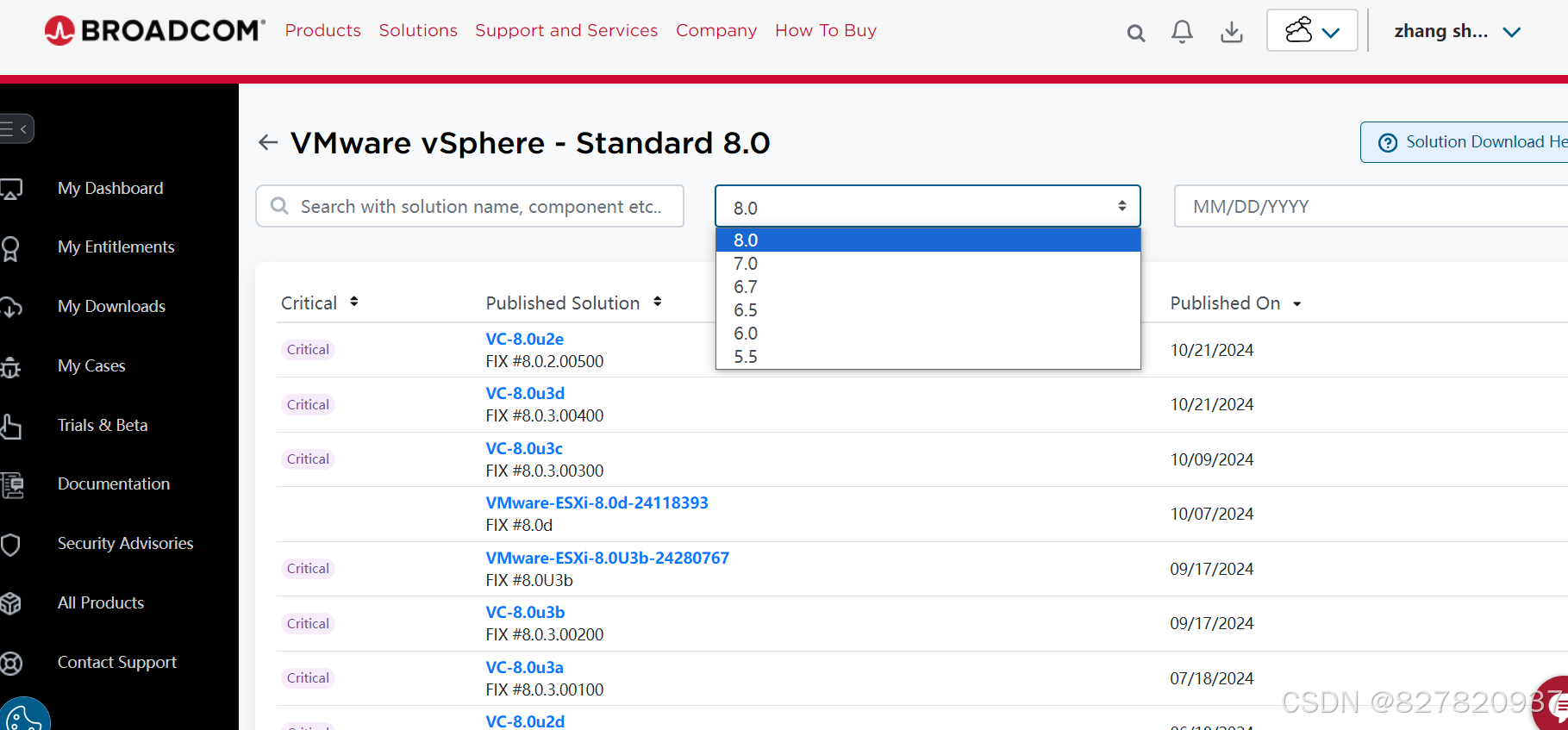Open How To Buy menu
The height and width of the screenshot is (730, 1568).
pyautogui.click(x=826, y=31)
